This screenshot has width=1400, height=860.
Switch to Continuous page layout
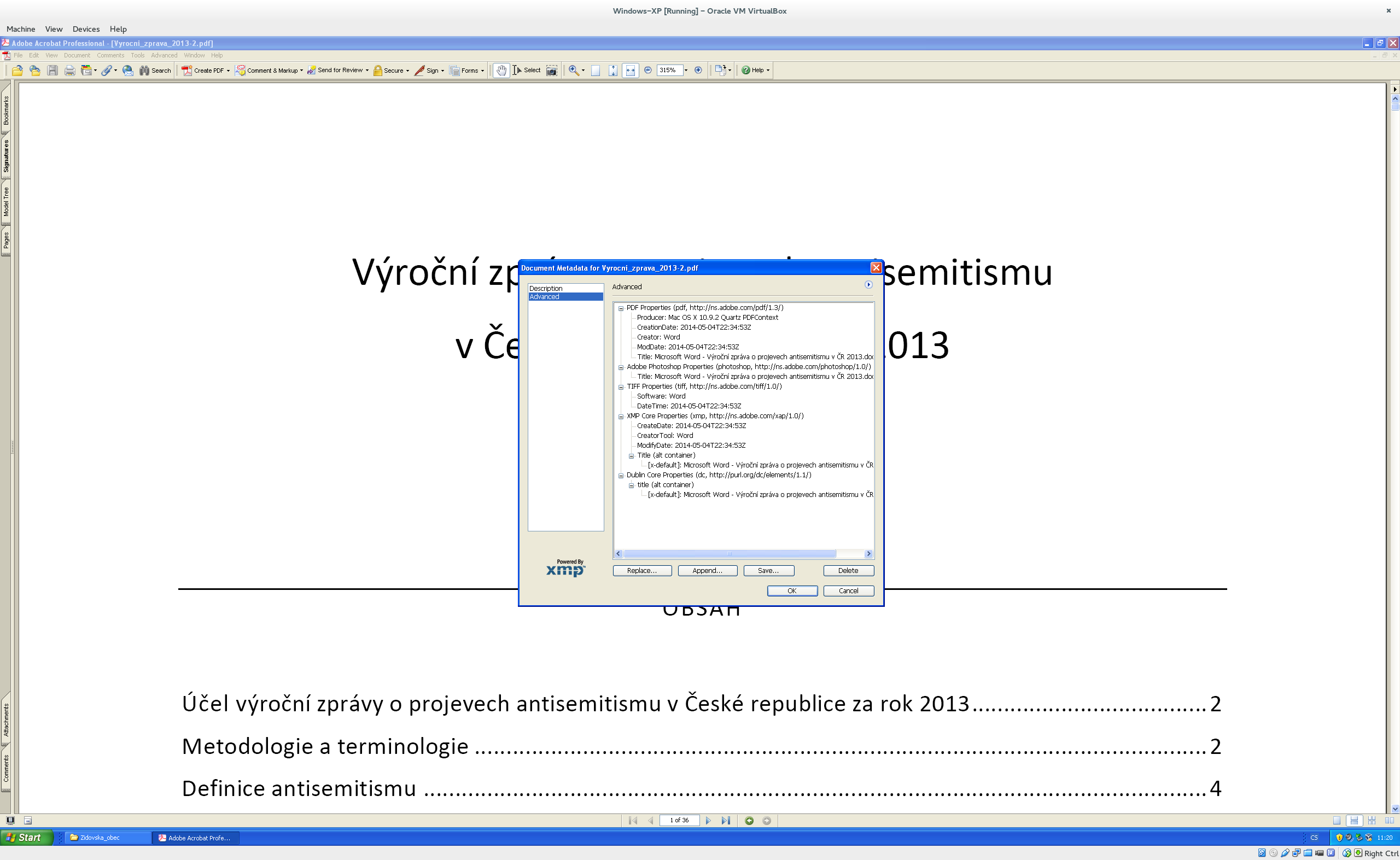1355,821
